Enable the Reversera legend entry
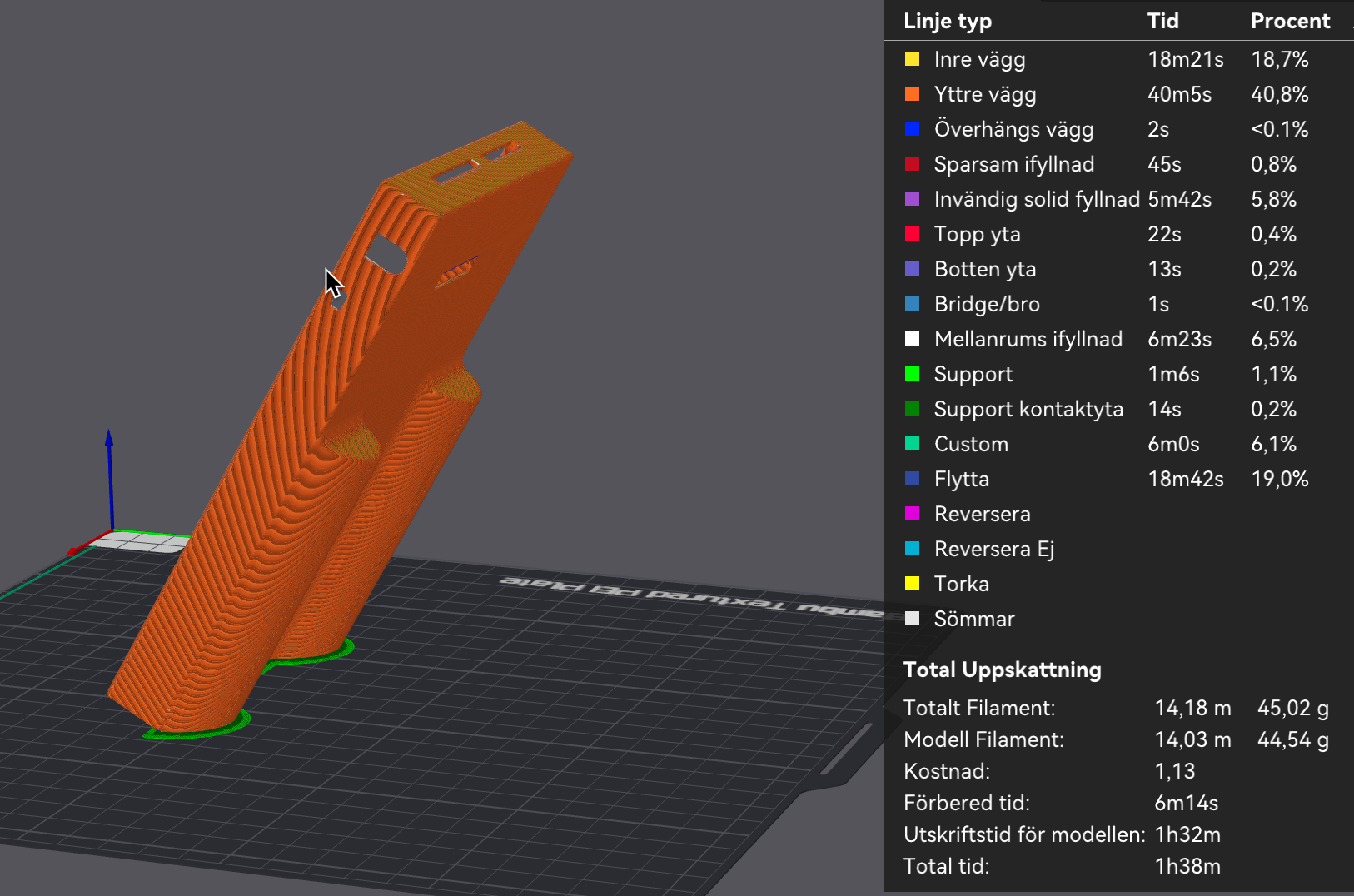The height and width of the screenshot is (896, 1354). pos(982,514)
